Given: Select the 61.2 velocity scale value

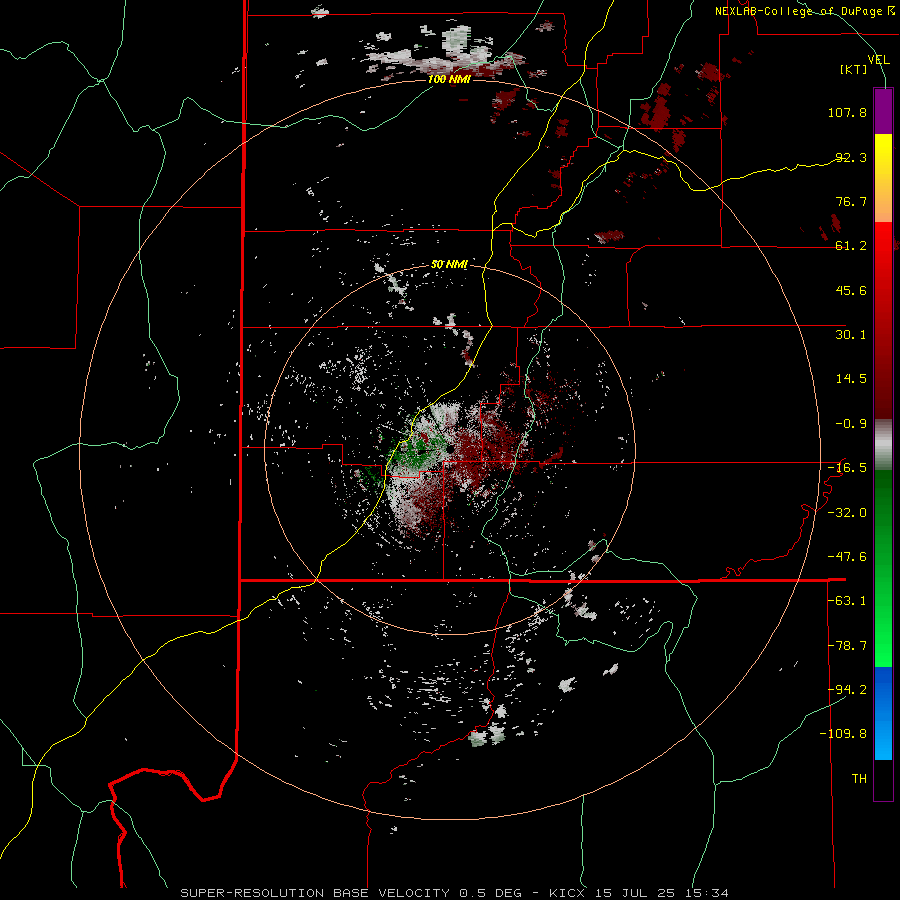Looking at the screenshot, I should pos(851,246).
